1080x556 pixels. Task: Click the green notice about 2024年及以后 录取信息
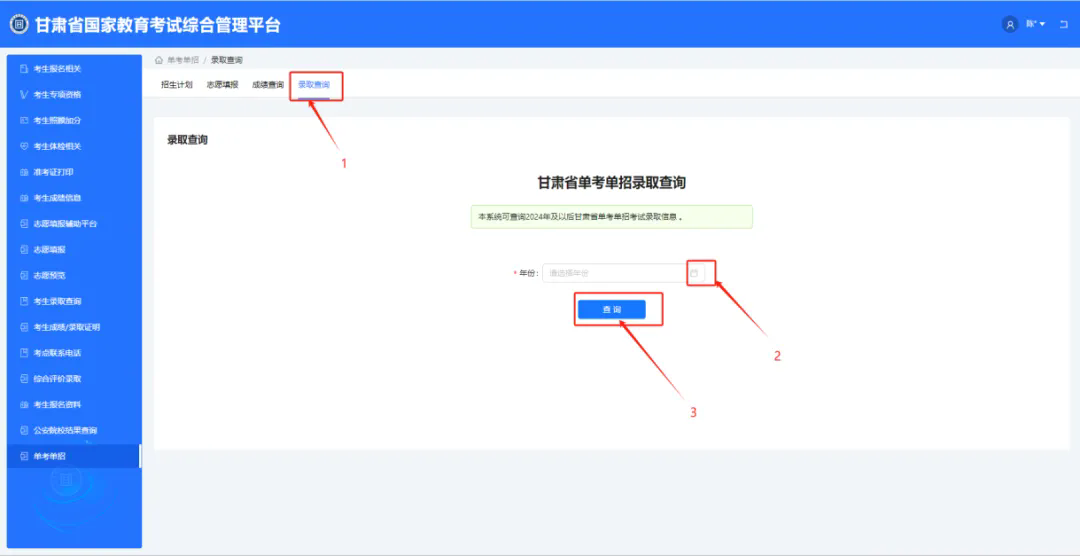click(612, 217)
